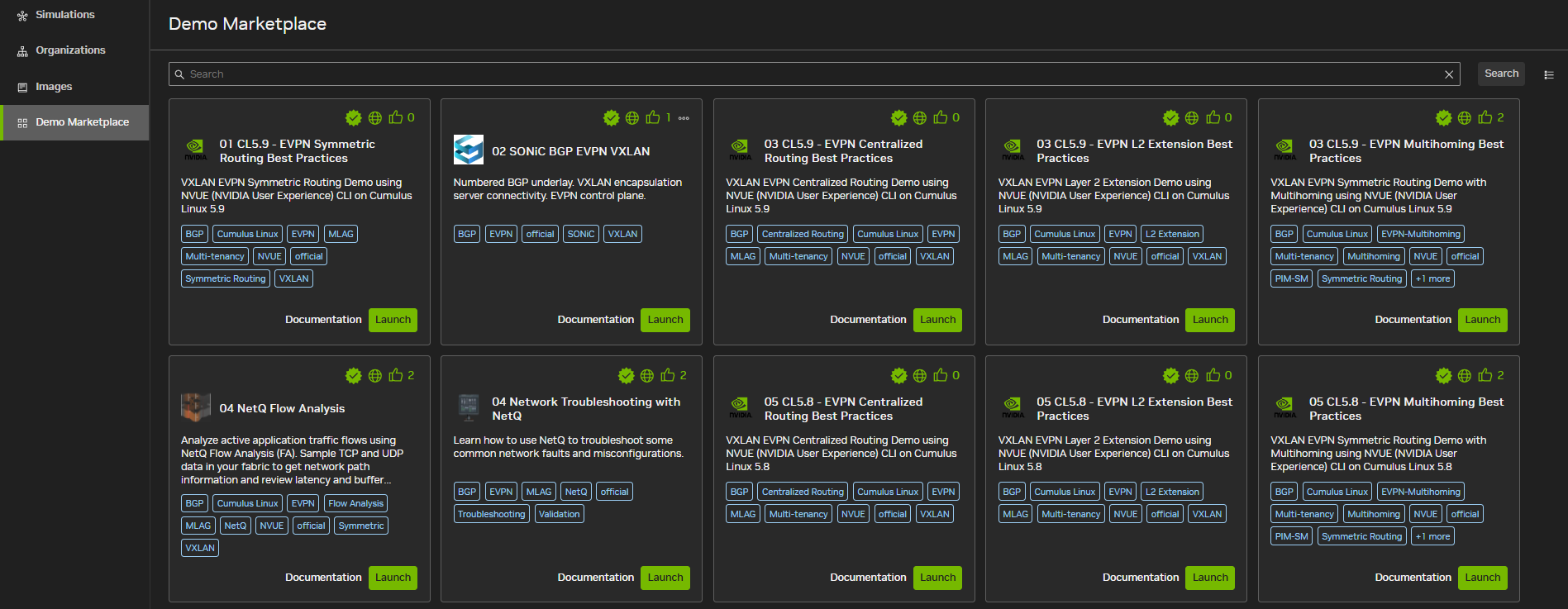Click the globe icon on 02 SONiC card

pos(632,118)
